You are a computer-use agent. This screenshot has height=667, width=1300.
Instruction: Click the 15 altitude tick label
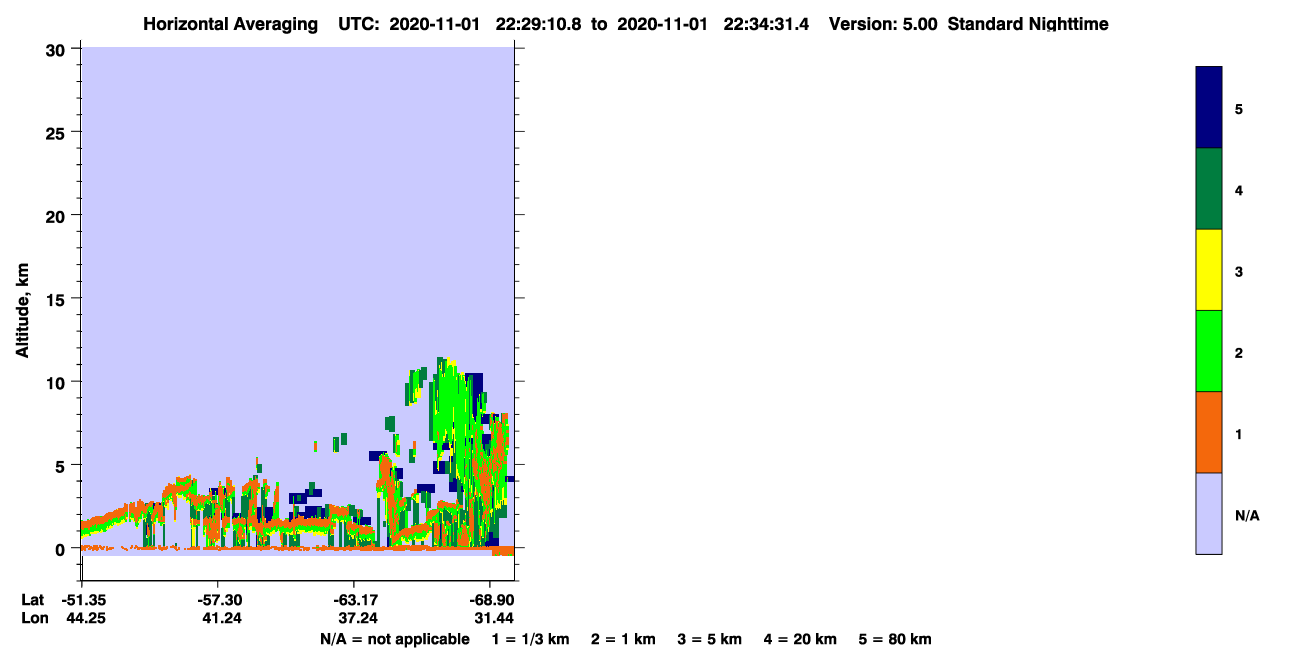coord(56,299)
